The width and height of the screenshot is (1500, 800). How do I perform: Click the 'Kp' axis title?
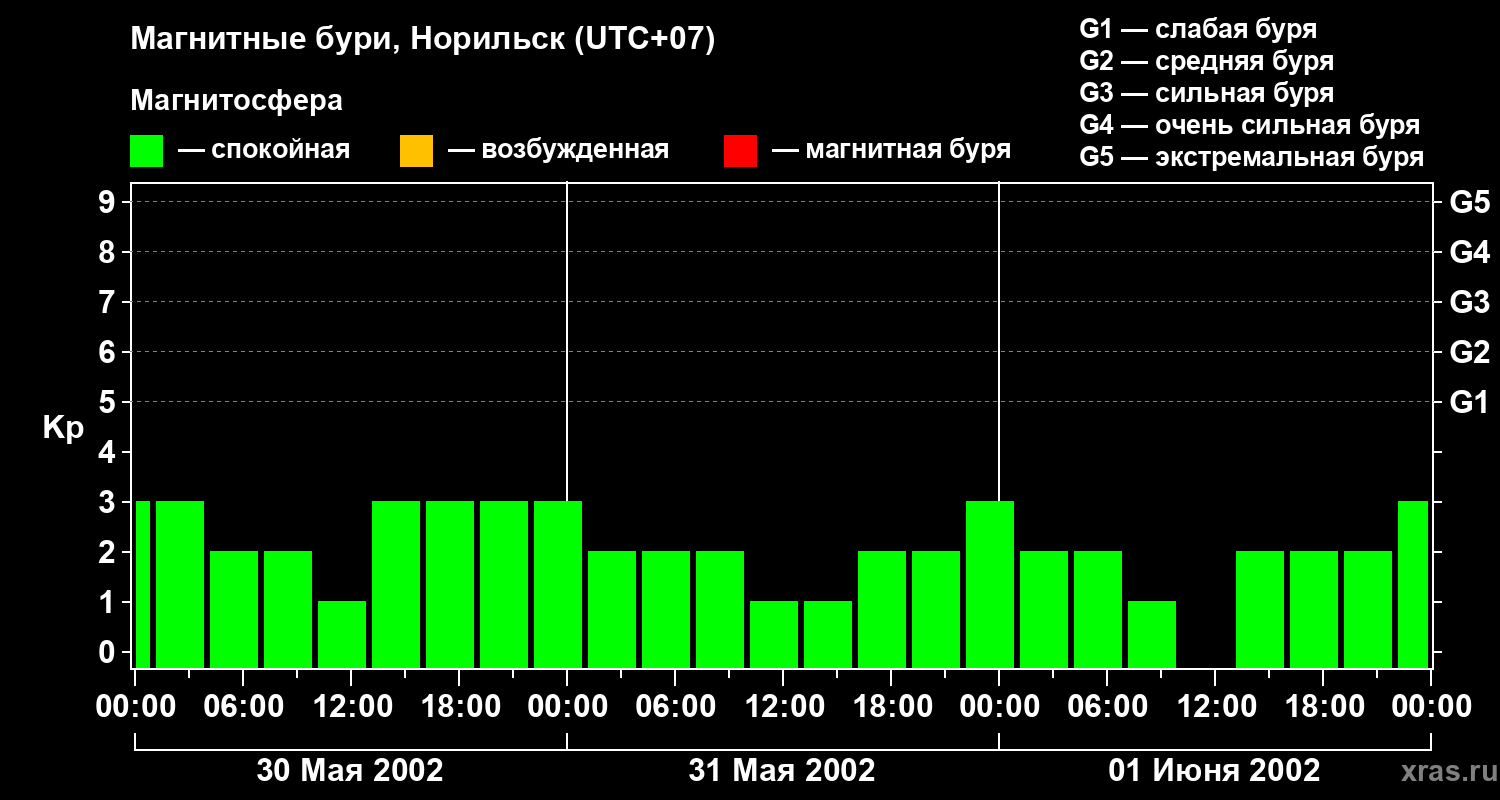(63, 428)
